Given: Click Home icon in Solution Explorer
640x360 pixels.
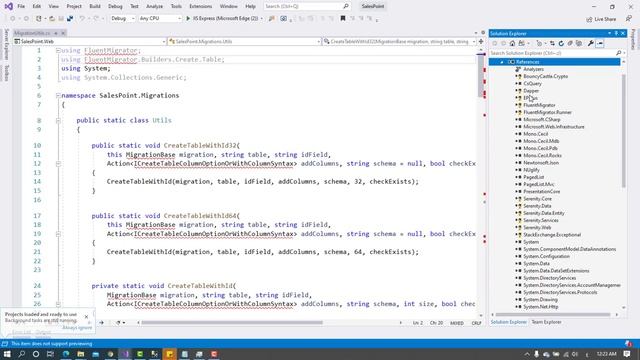Looking at the screenshot, I should coord(512,43).
